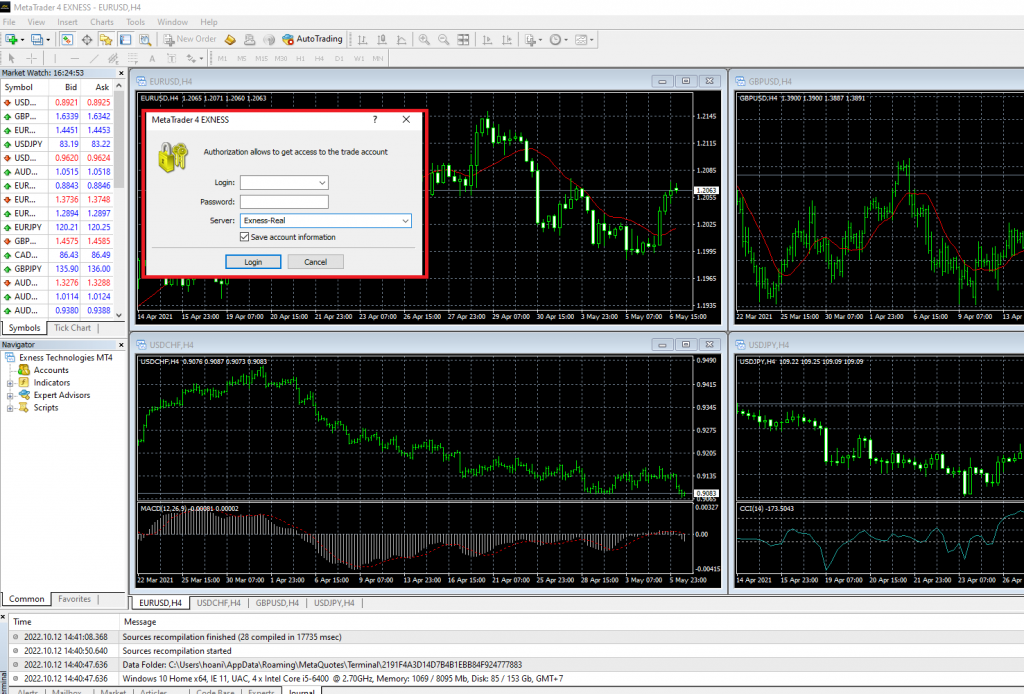Click the signals radio-wave toolbar icon
The height and width of the screenshot is (694, 1024).
coord(269,40)
